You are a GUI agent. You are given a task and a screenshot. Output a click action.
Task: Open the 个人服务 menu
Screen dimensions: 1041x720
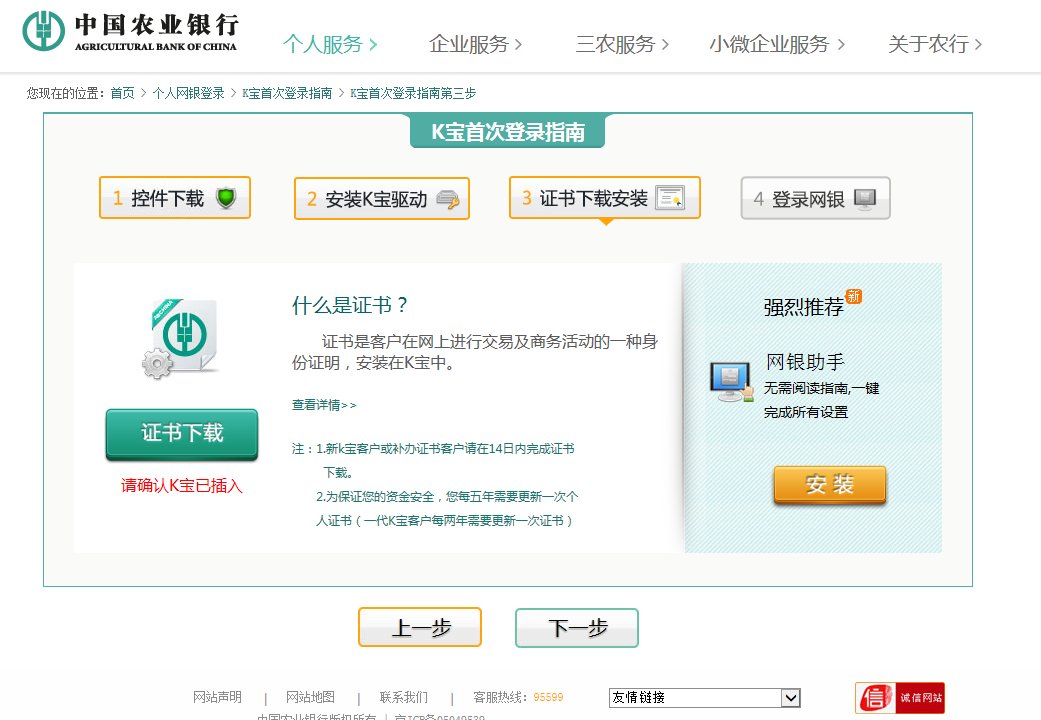pyautogui.click(x=323, y=44)
